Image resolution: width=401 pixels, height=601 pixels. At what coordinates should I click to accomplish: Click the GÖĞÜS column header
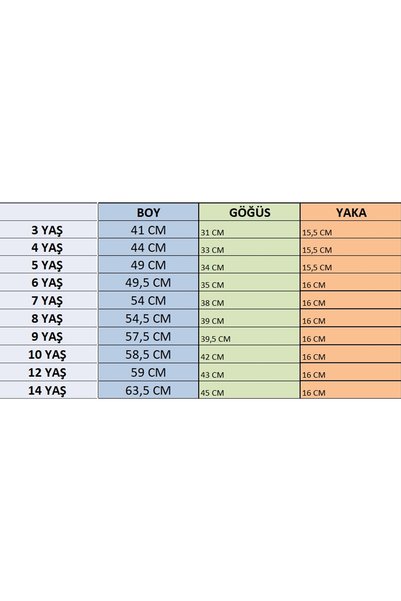tap(250, 212)
